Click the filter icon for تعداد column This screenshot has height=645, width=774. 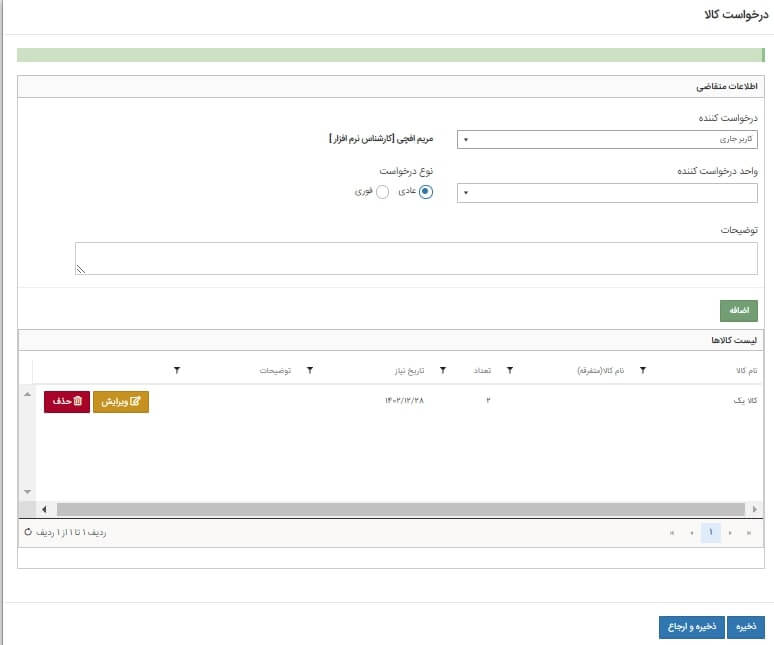point(443,371)
